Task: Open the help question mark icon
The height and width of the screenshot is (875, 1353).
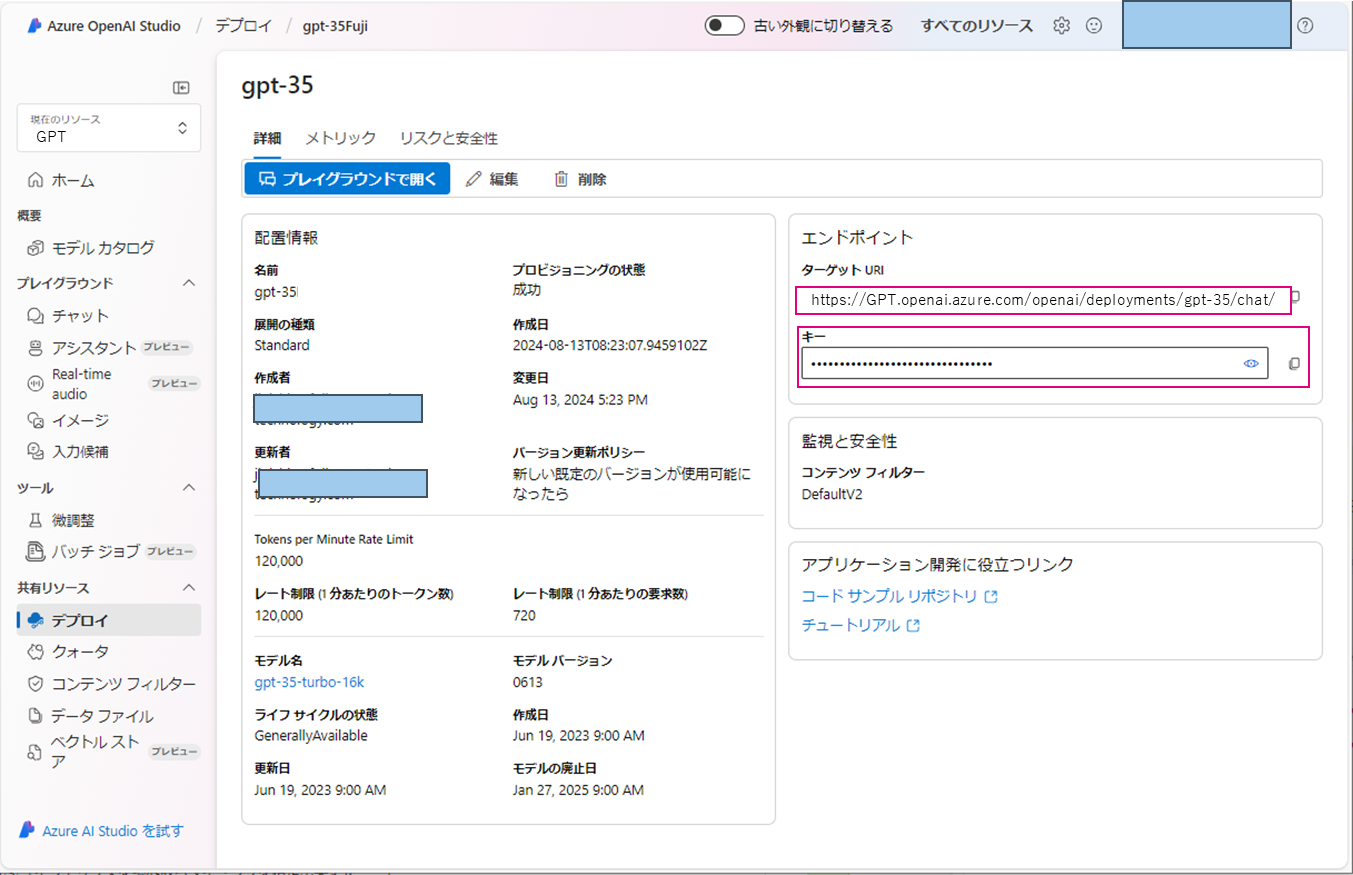Action: click(1305, 26)
